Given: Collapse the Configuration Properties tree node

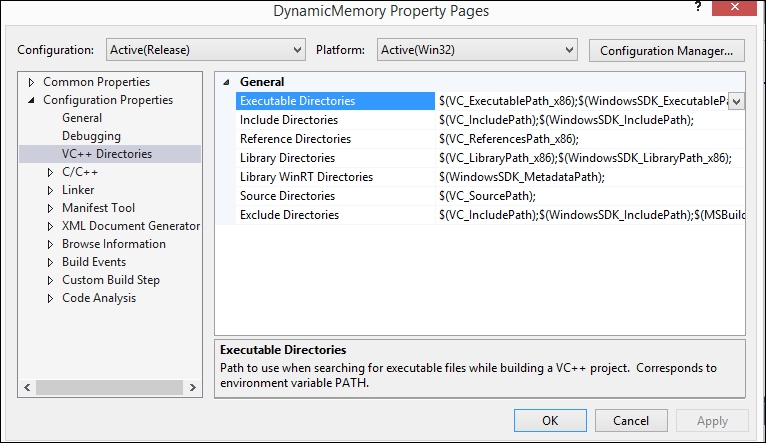Looking at the screenshot, I should pyautogui.click(x=31, y=100).
